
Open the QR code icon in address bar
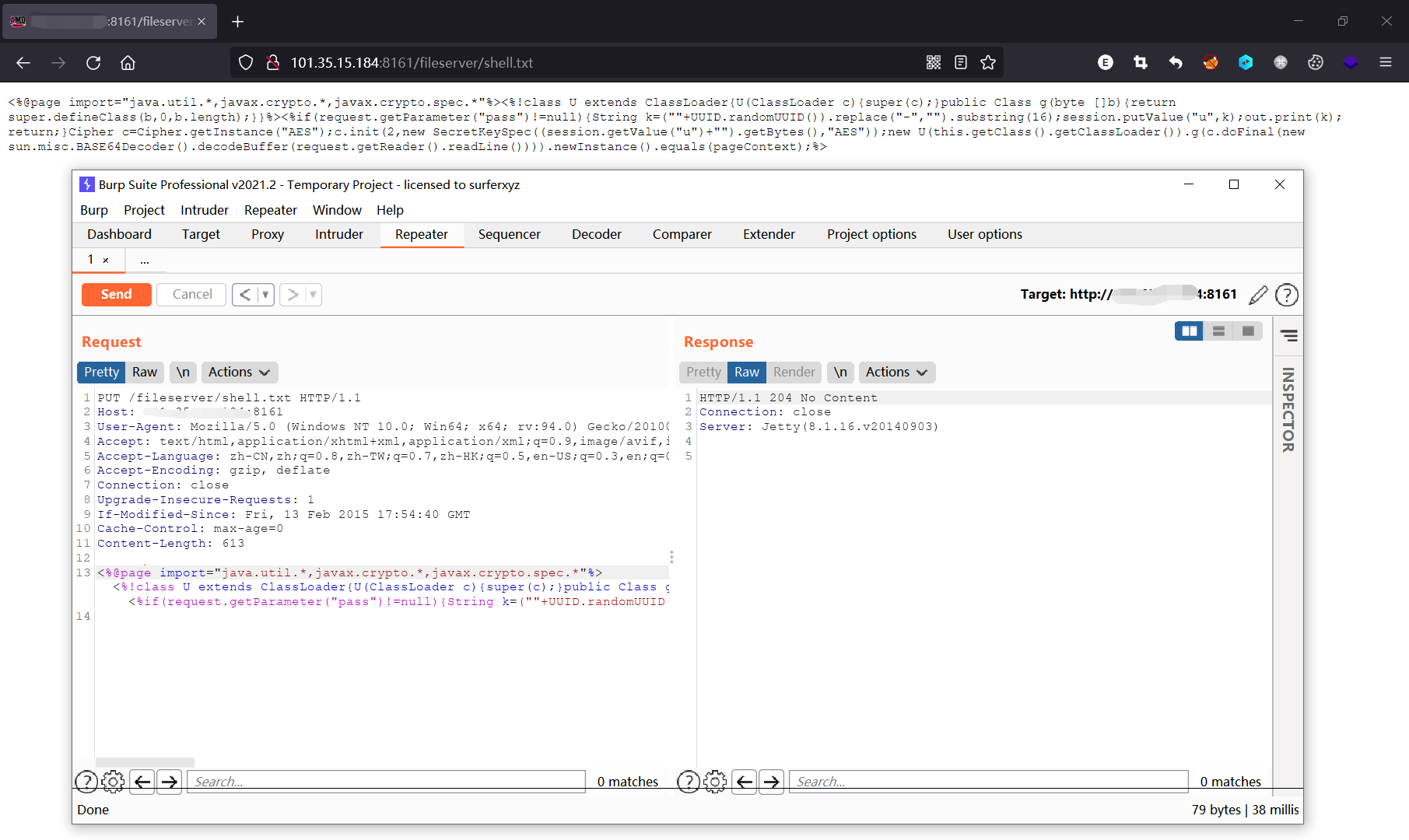point(934,63)
